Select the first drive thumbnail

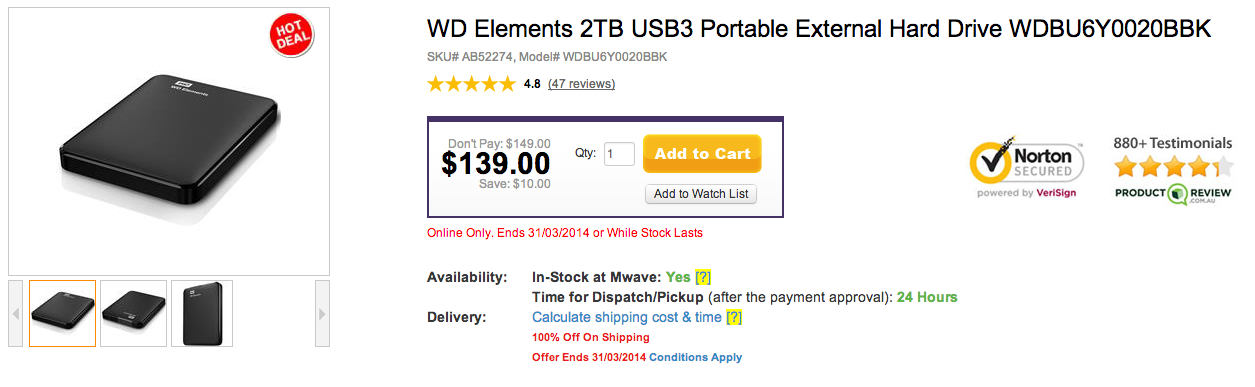(62, 313)
